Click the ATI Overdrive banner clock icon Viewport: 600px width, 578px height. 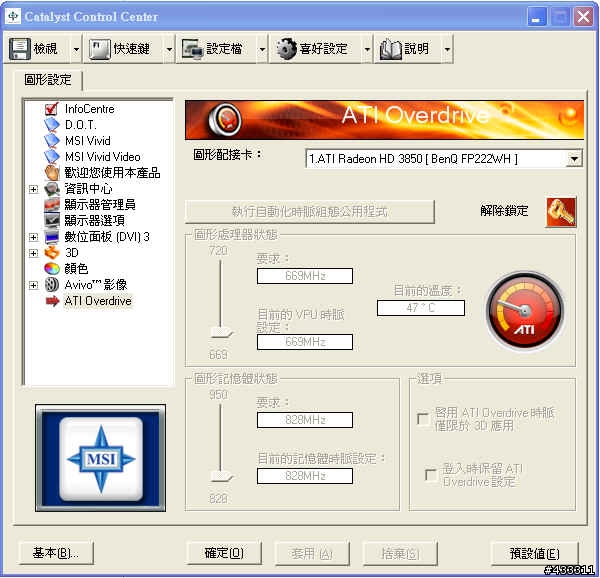225,120
